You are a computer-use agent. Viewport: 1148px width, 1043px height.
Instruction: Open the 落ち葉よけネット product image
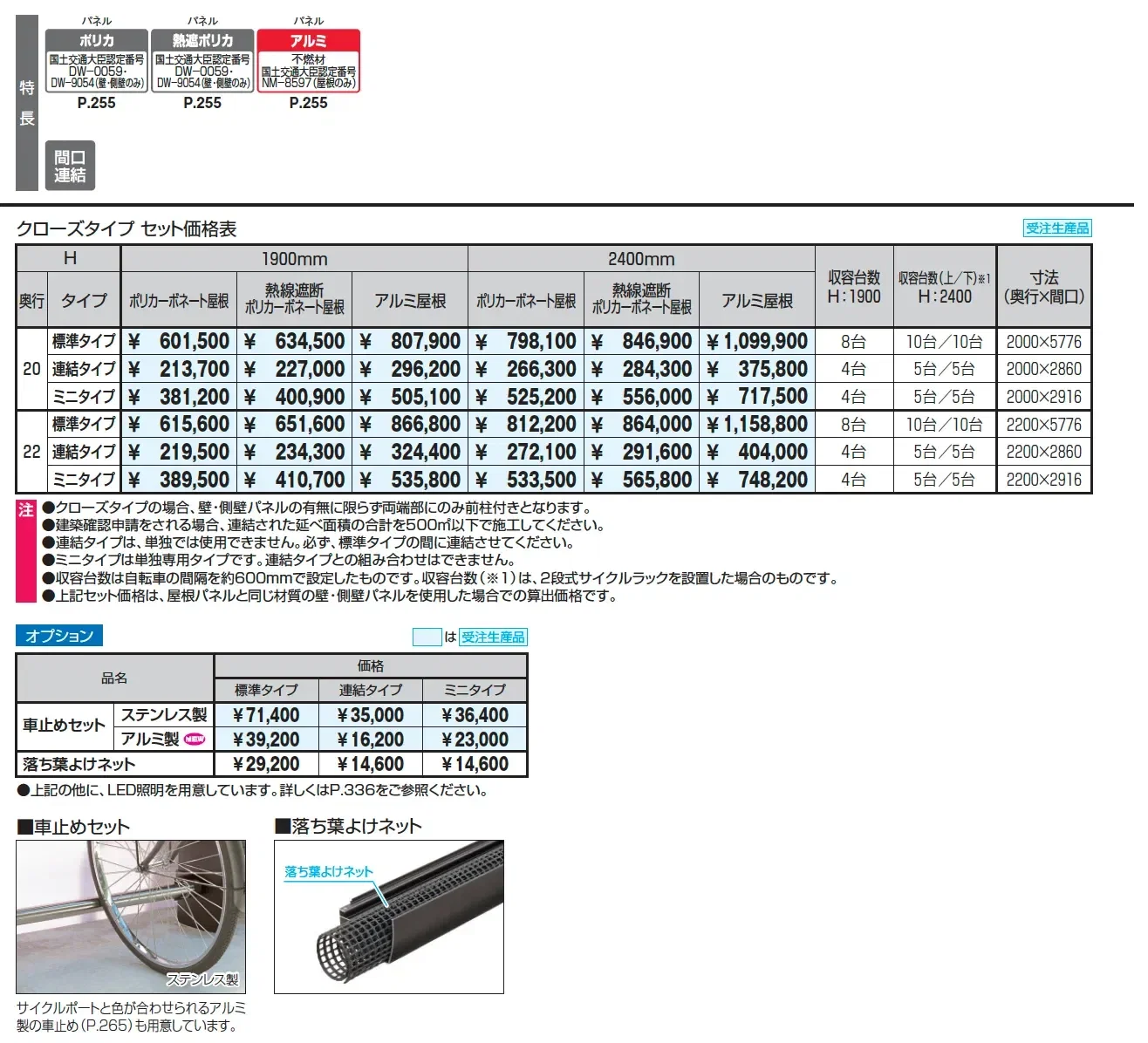(x=389, y=917)
